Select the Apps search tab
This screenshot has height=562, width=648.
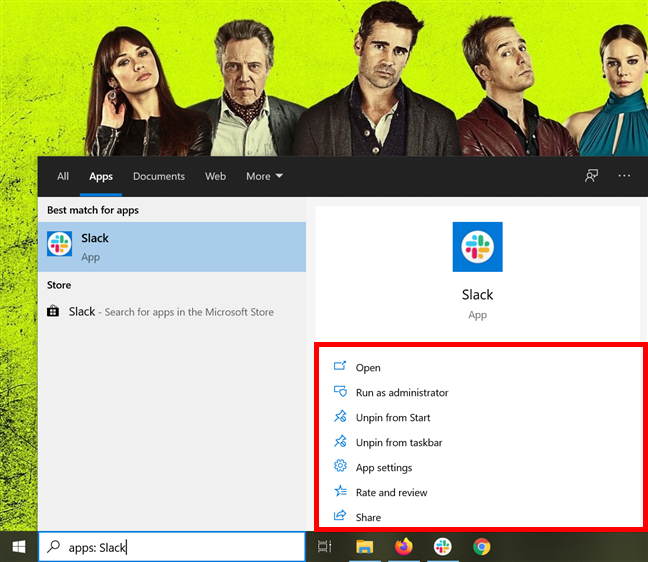[101, 176]
